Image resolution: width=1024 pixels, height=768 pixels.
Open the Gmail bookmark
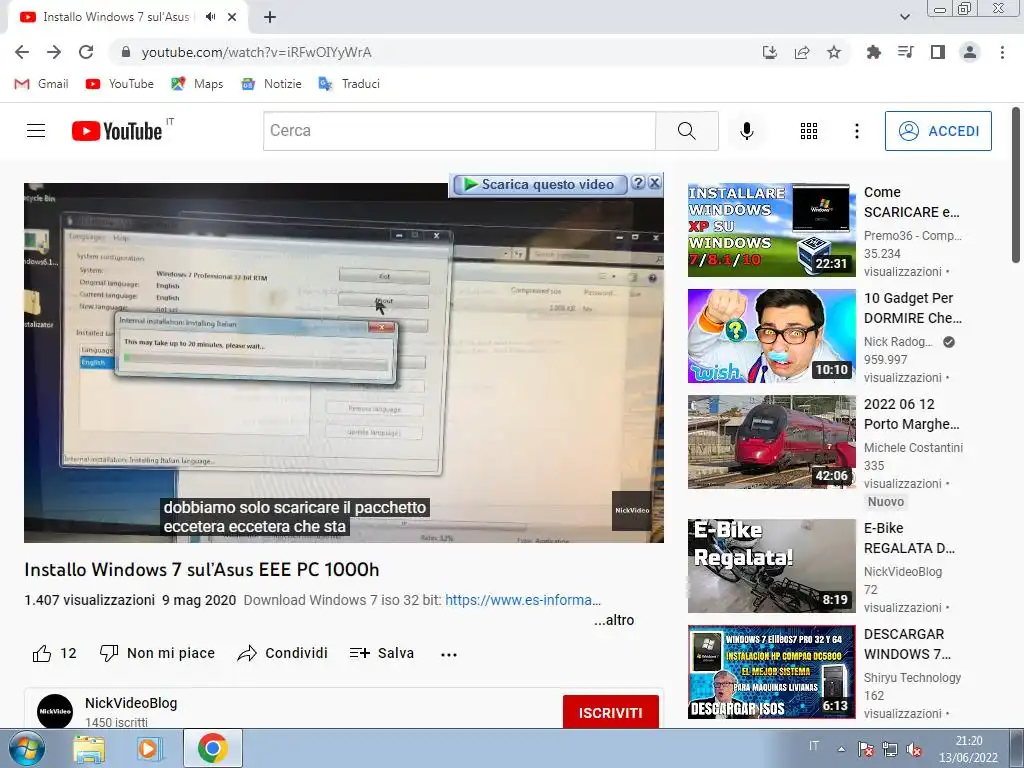click(x=41, y=84)
